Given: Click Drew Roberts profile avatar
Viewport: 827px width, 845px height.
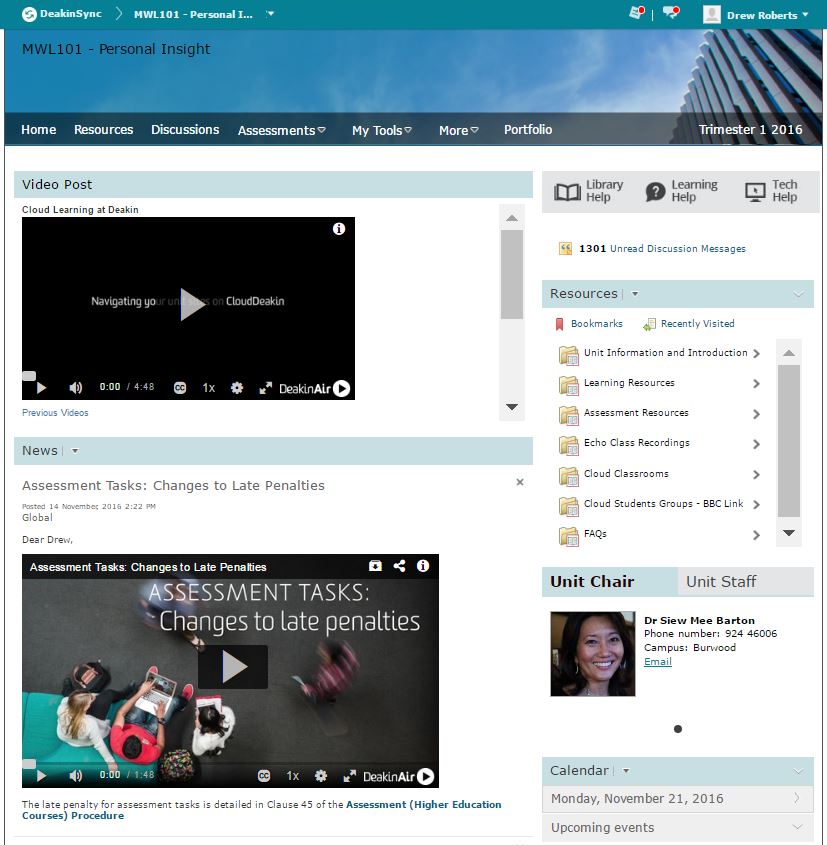Looking at the screenshot, I should click(712, 15).
